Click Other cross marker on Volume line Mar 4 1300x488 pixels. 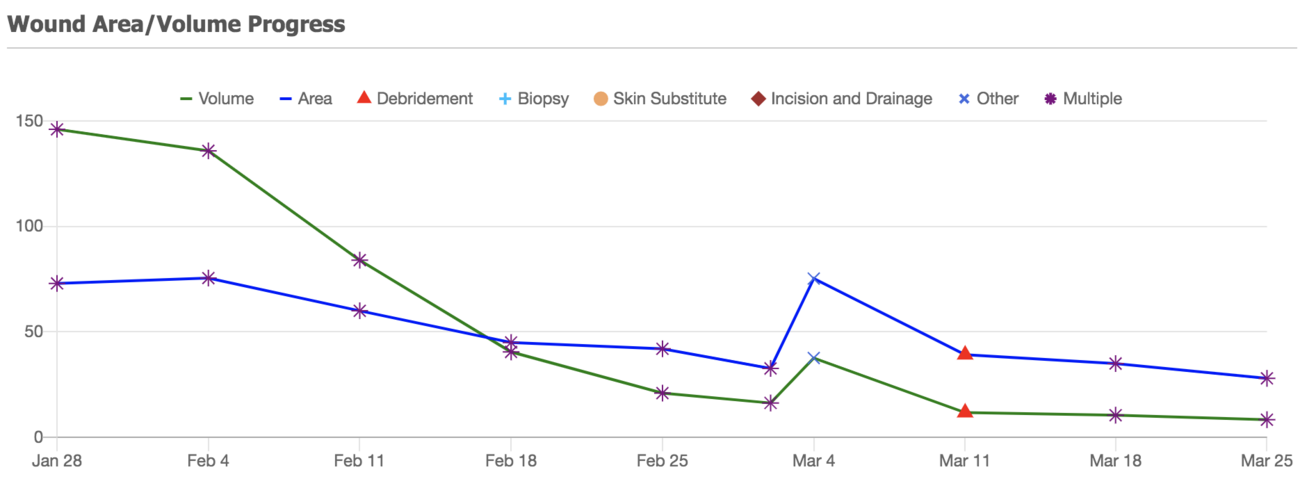coord(814,357)
